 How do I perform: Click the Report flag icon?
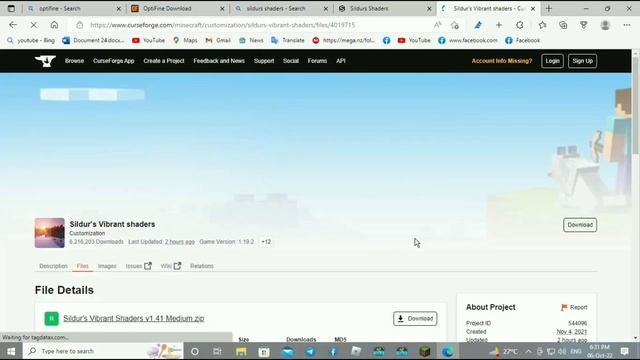pyautogui.click(x=564, y=307)
